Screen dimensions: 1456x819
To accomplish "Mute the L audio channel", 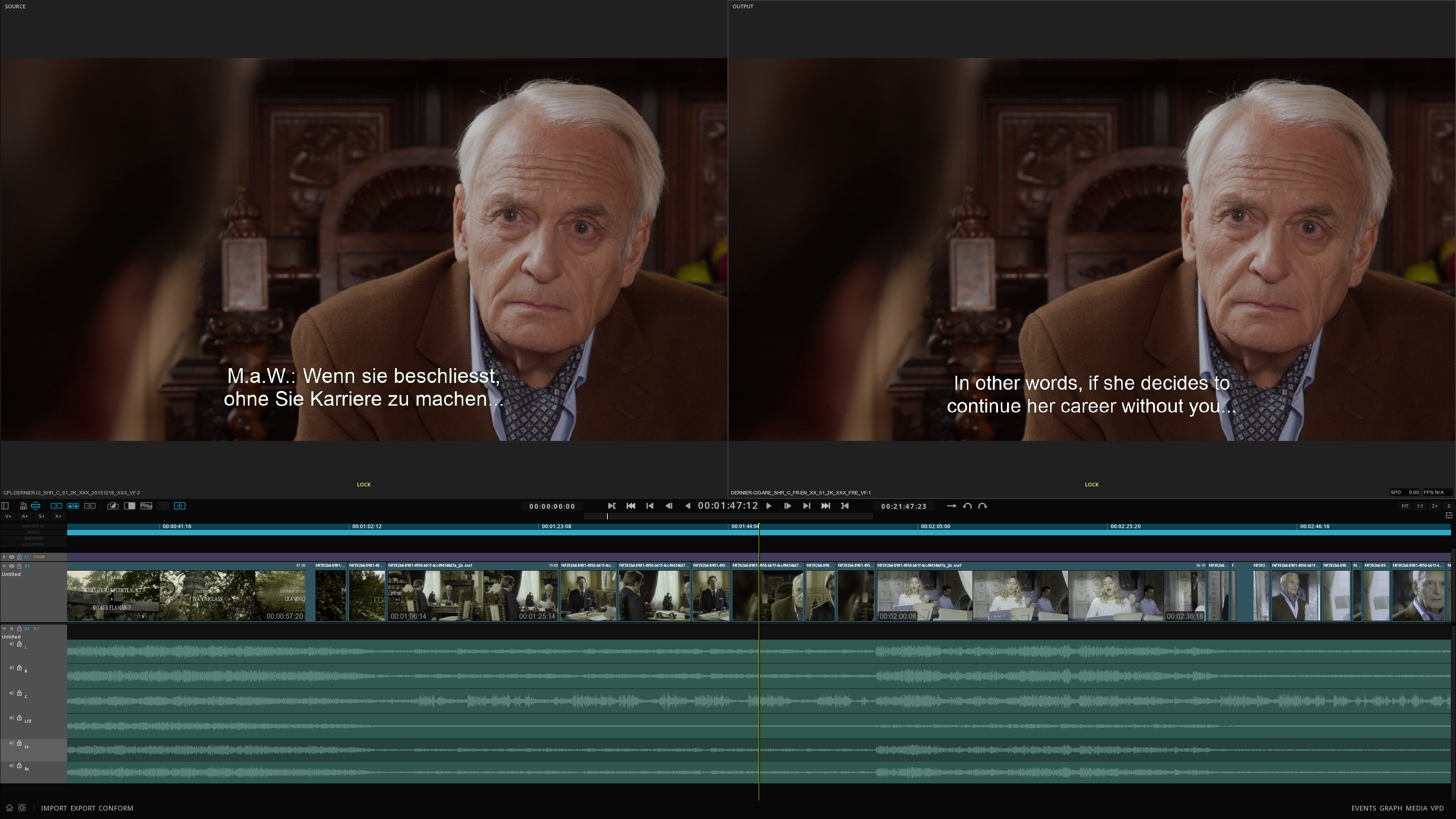I will pyautogui.click(x=11, y=644).
